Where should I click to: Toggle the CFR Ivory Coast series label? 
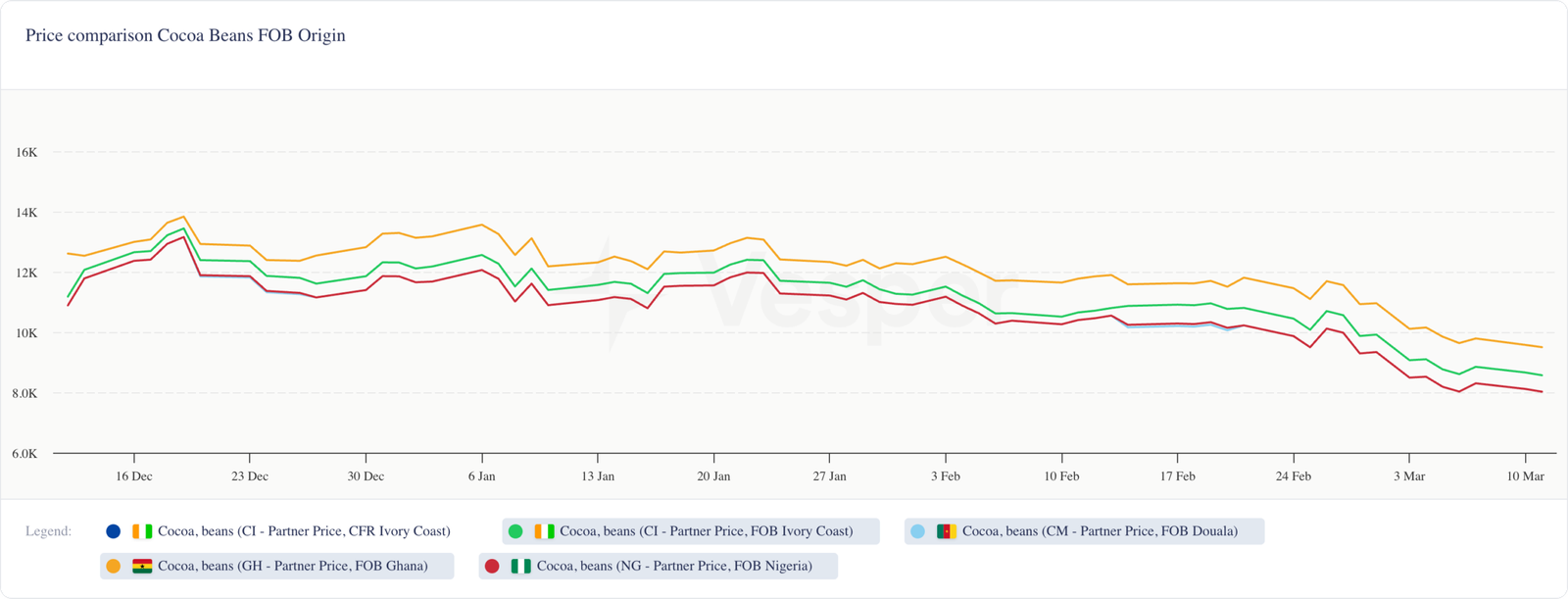pos(304,531)
